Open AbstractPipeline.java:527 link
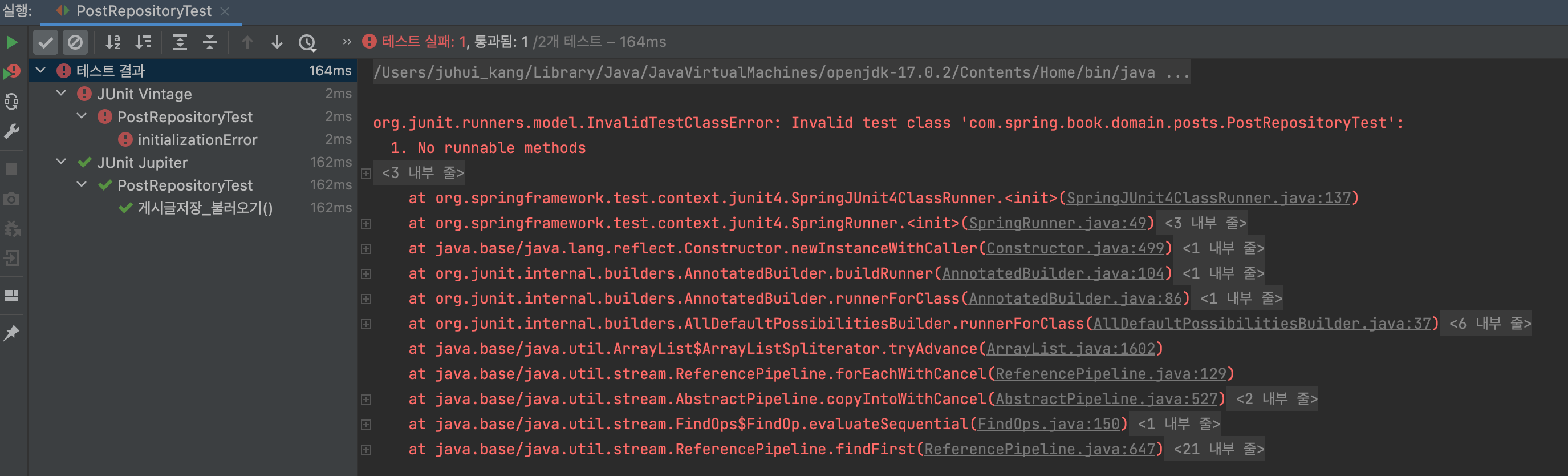Screen dimensions: 1568x476 1106,399
